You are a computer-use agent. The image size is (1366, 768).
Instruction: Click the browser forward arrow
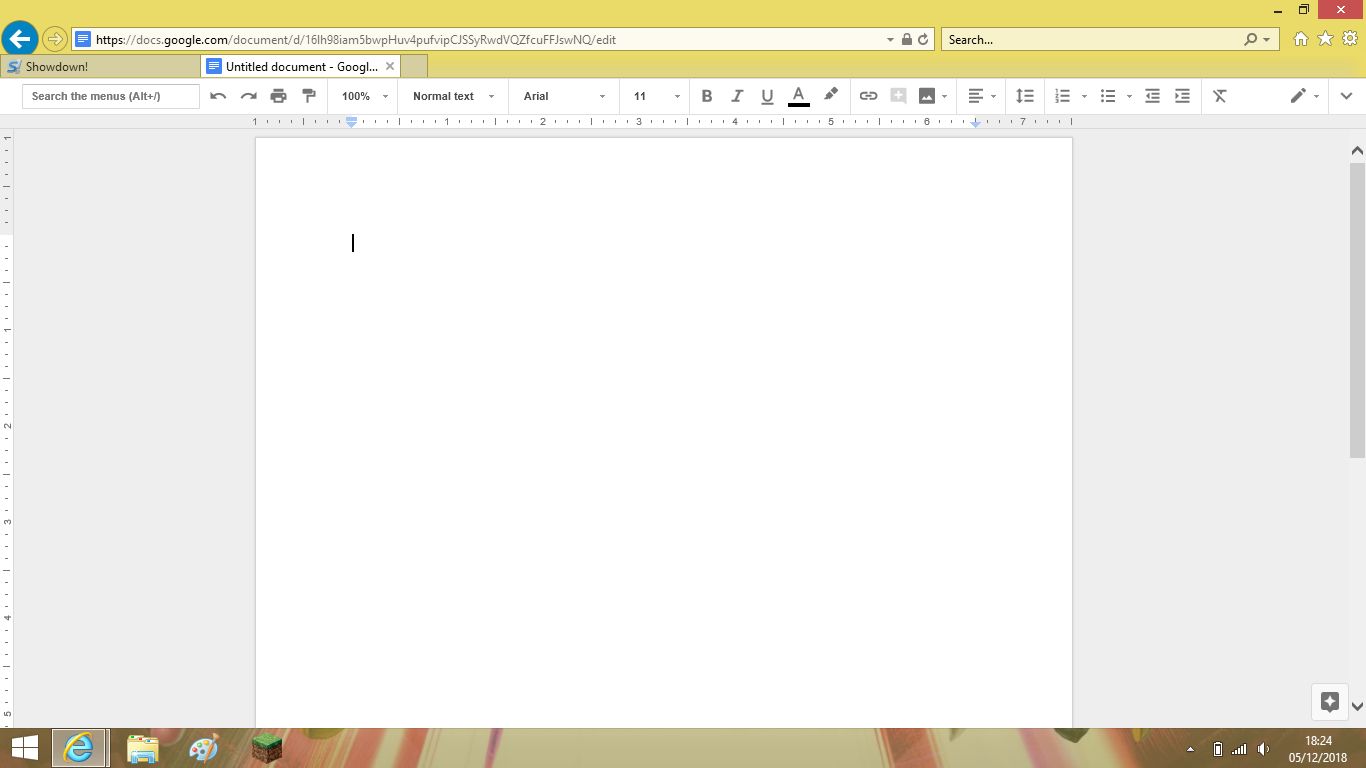[x=55, y=40]
